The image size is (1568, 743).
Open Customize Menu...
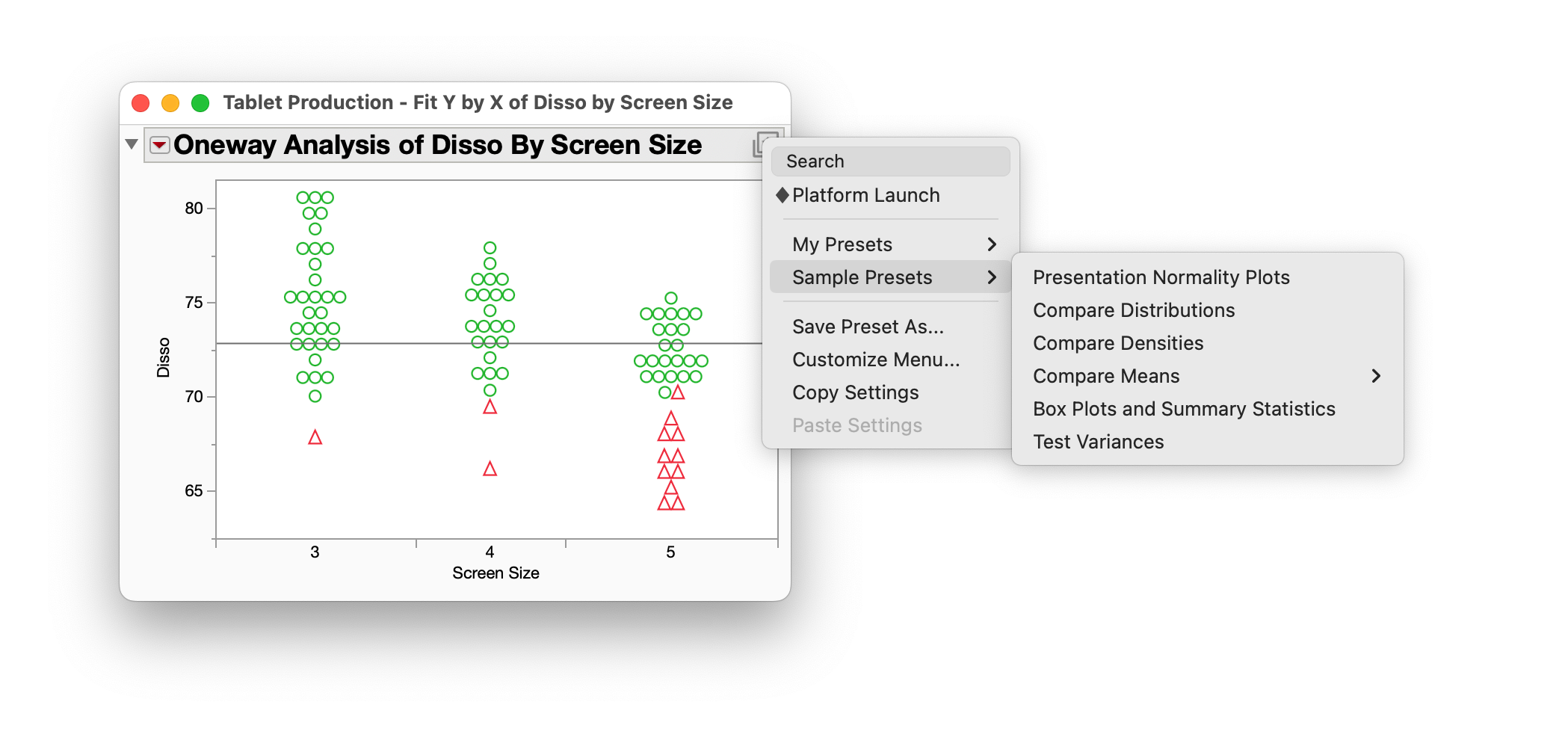point(876,360)
